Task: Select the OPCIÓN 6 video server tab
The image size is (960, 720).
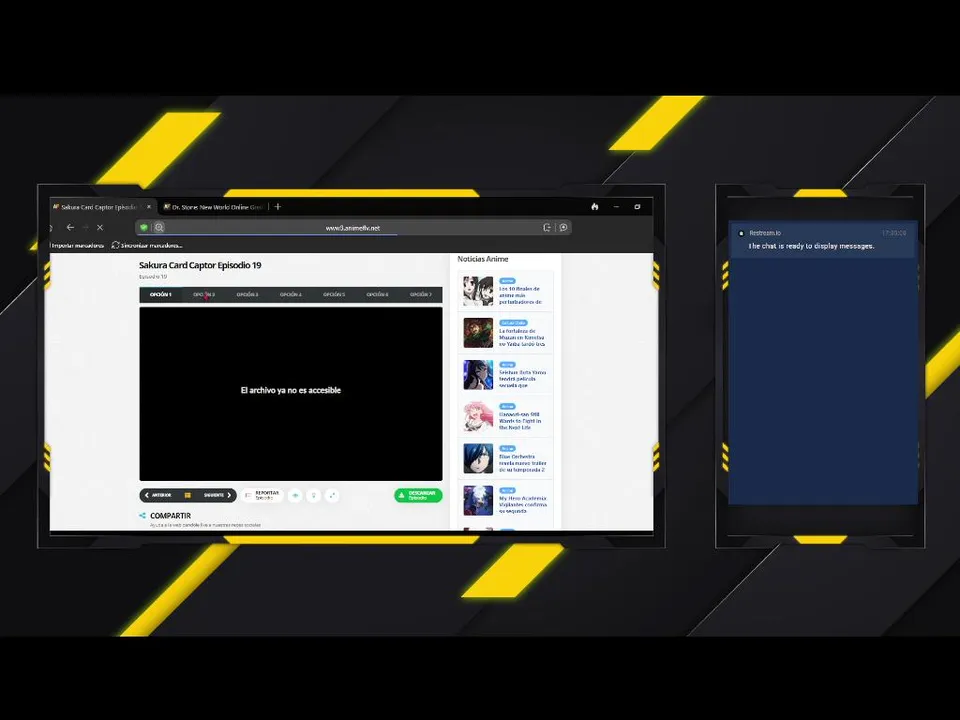Action: (378, 294)
